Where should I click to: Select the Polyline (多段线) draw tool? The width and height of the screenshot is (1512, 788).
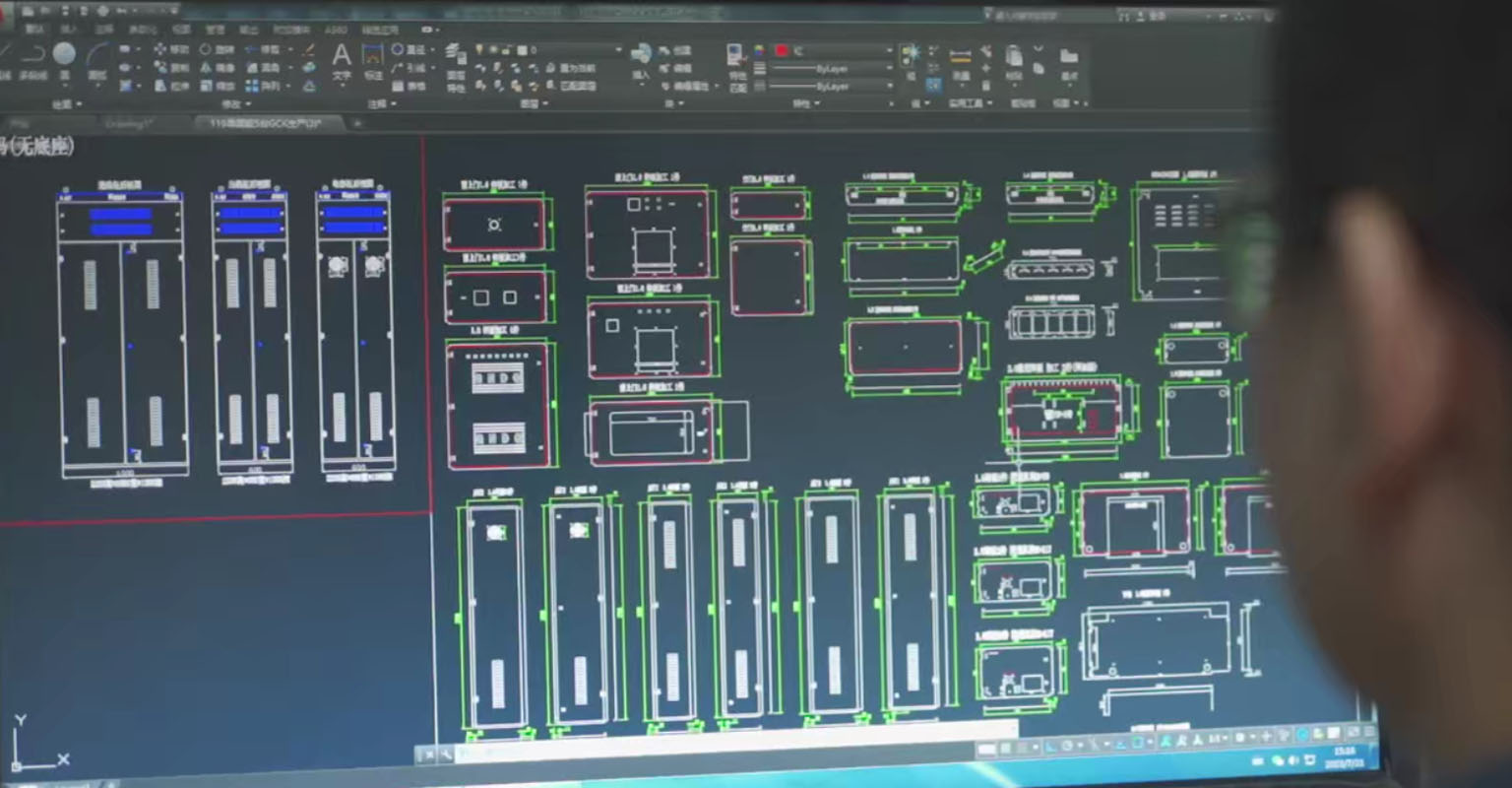(33, 61)
